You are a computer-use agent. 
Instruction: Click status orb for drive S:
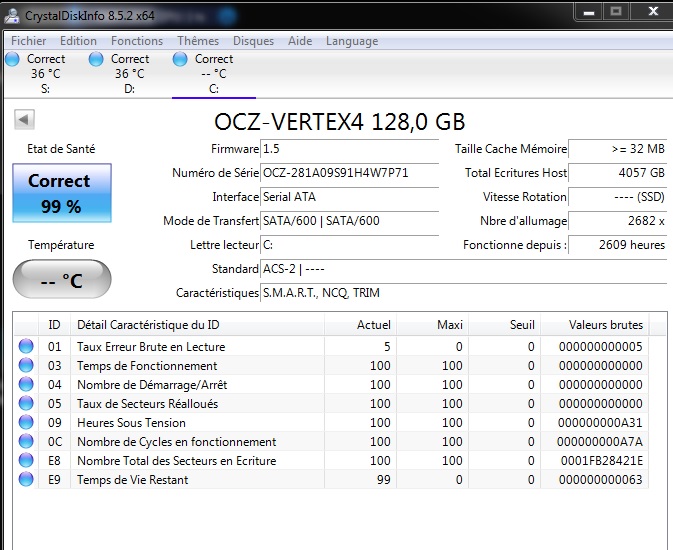click(x=12, y=59)
